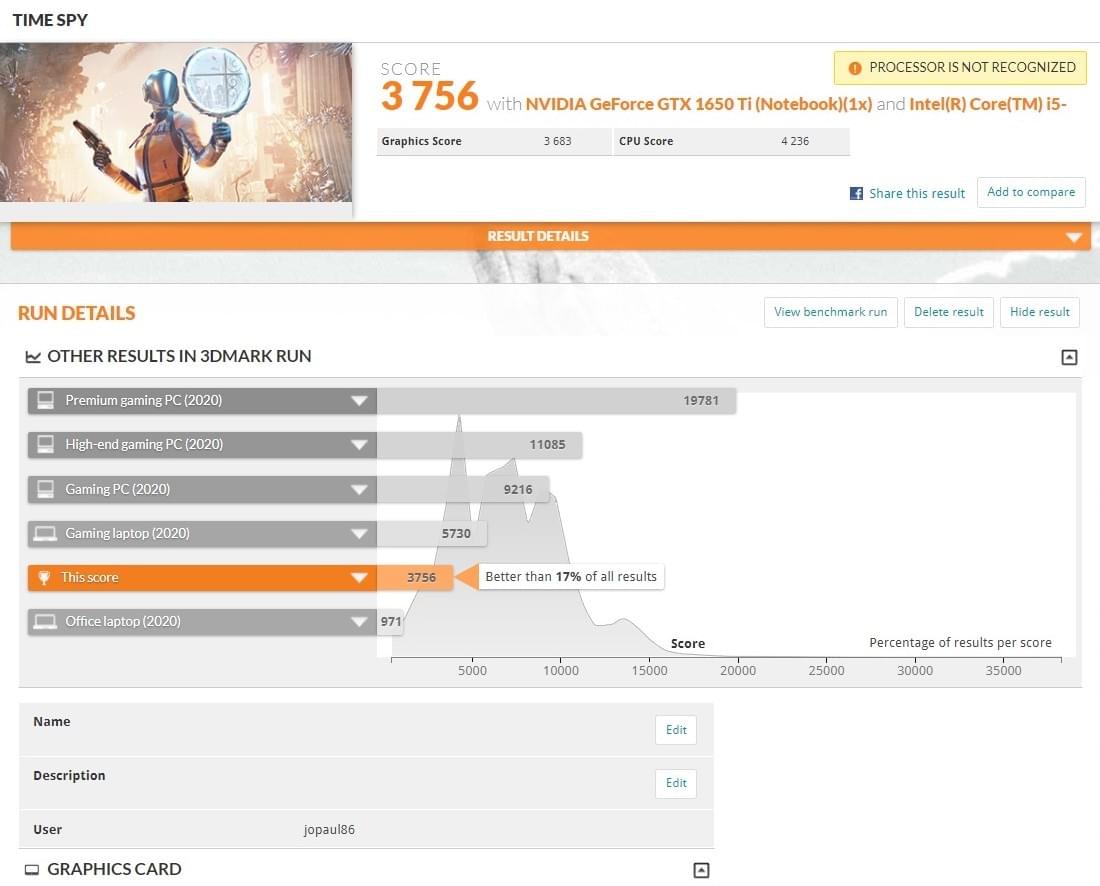Click Share this result link
This screenshot has height=886, width=1100.
(x=917, y=193)
